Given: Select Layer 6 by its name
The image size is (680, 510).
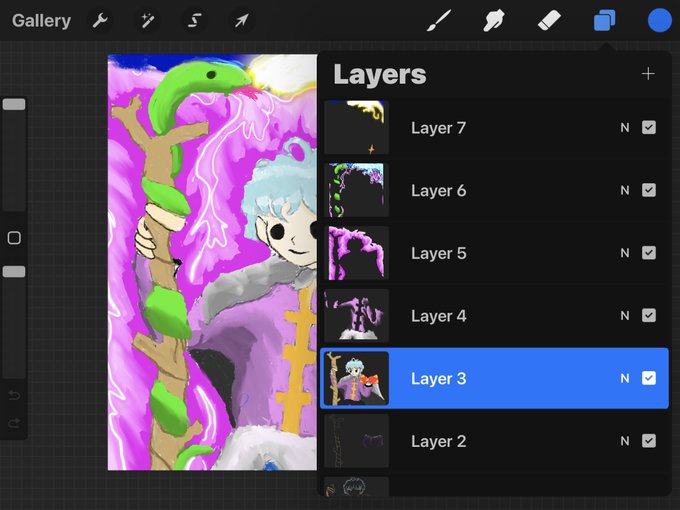Looking at the screenshot, I should 438,190.
